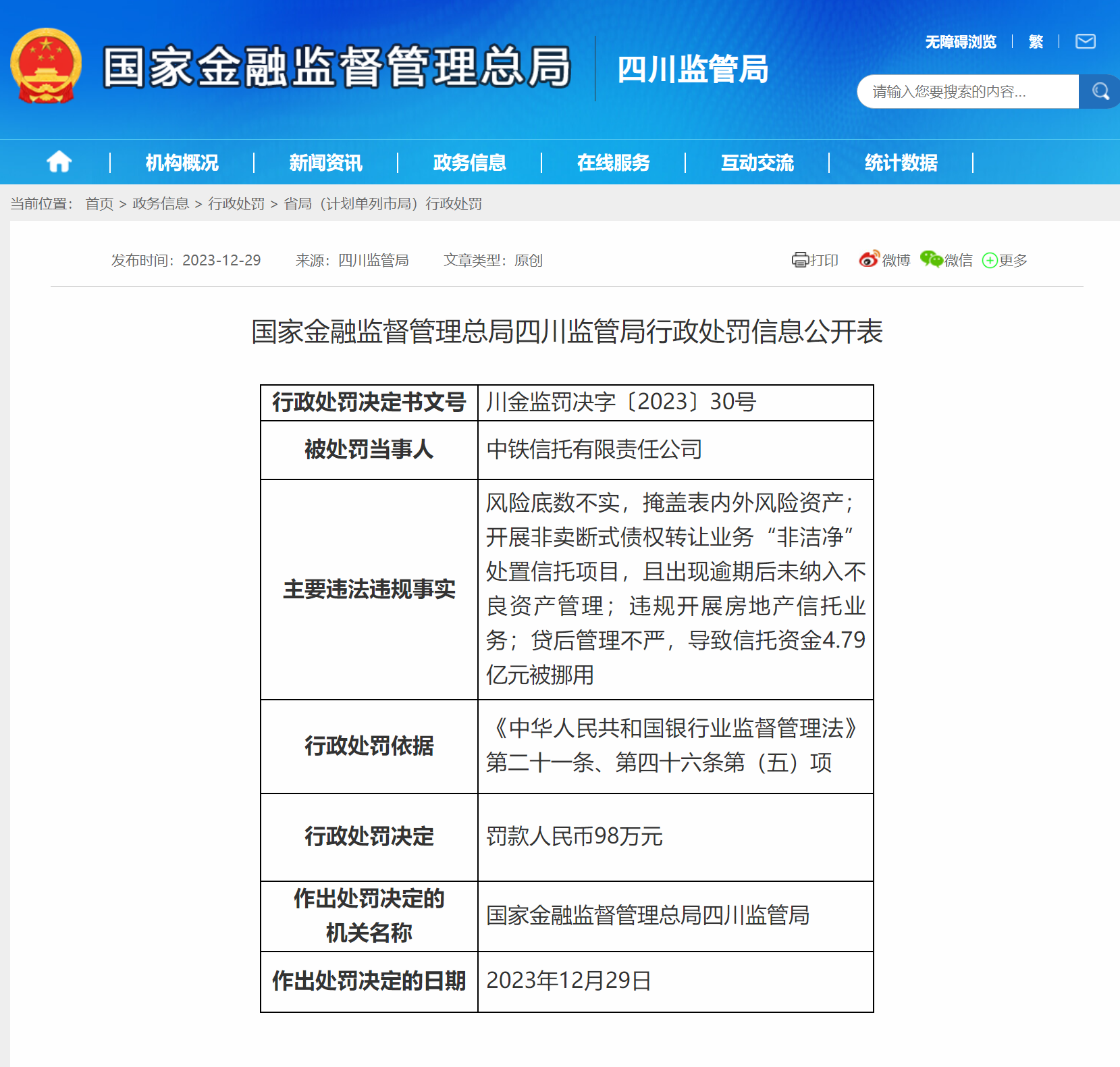The height and width of the screenshot is (1067, 1120).
Task: Click the 行政处罚 breadcrumb link
Action: coord(236,203)
